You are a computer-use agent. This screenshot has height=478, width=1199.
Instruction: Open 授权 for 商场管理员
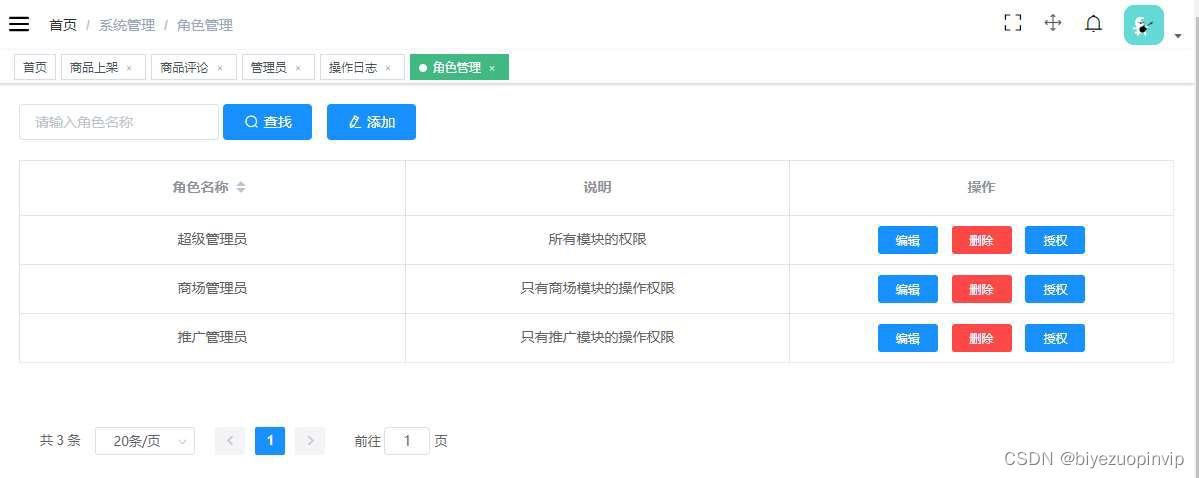1054,289
